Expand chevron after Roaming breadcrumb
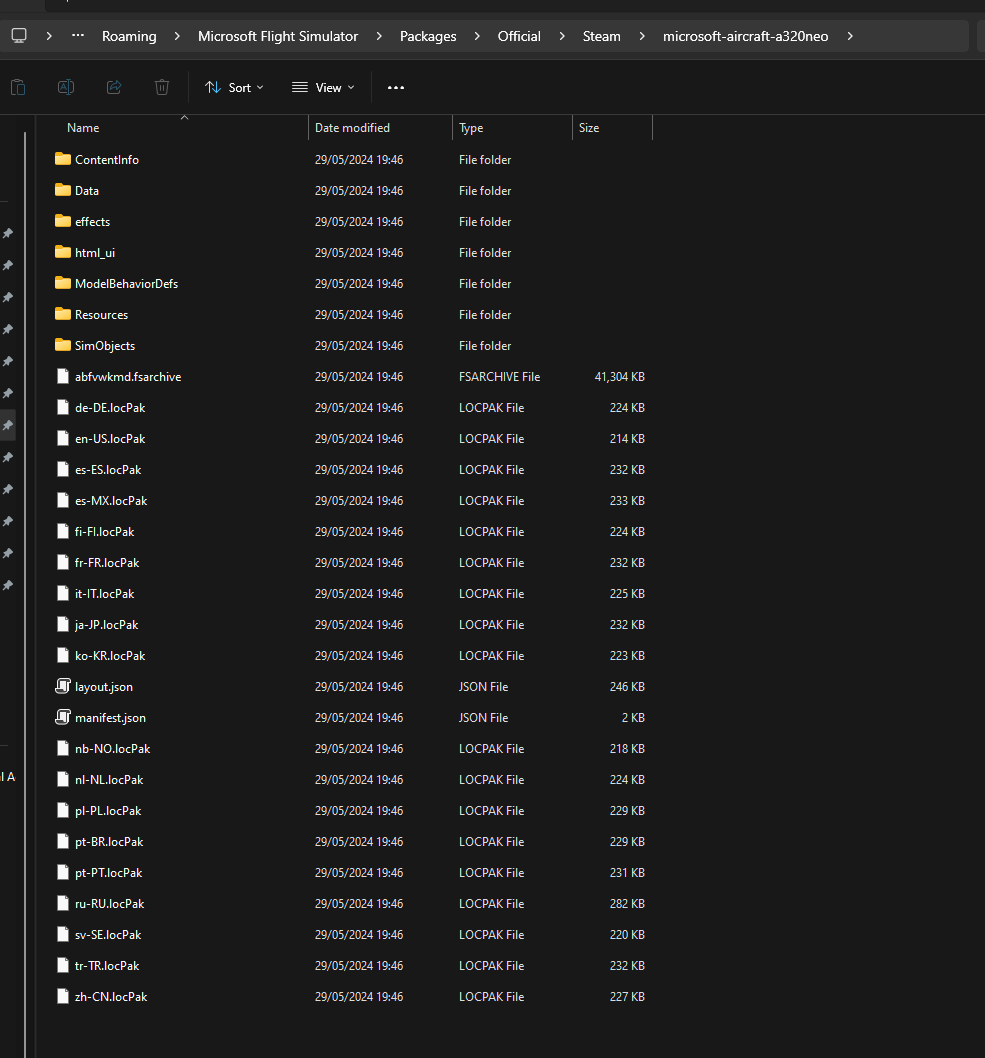The width and height of the screenshot is (985, 1058). [x=177, y=36]
